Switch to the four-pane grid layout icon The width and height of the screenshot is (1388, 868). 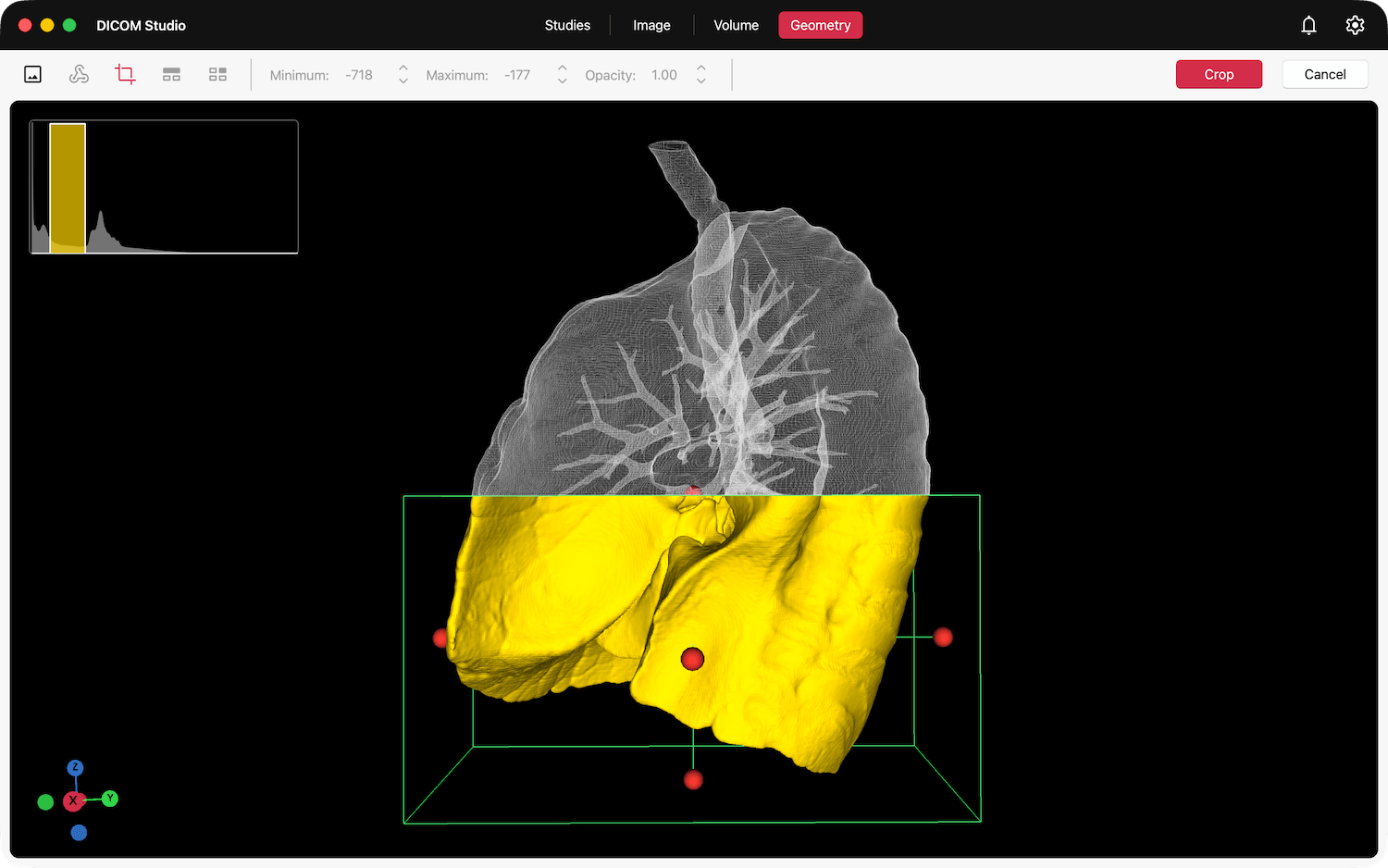coord(217,75)
